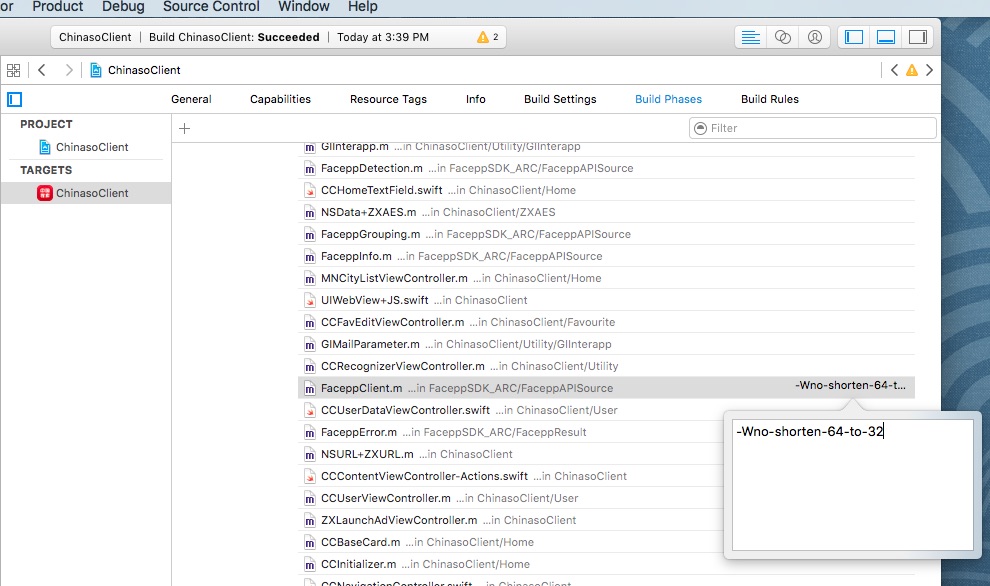Hide the project and targets list sidebar

[x=14, y=99]
